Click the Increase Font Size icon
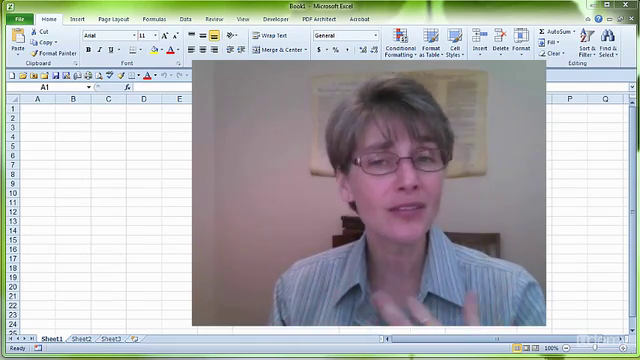This screenshot has height=360, width=640. [x=164, y=36]
